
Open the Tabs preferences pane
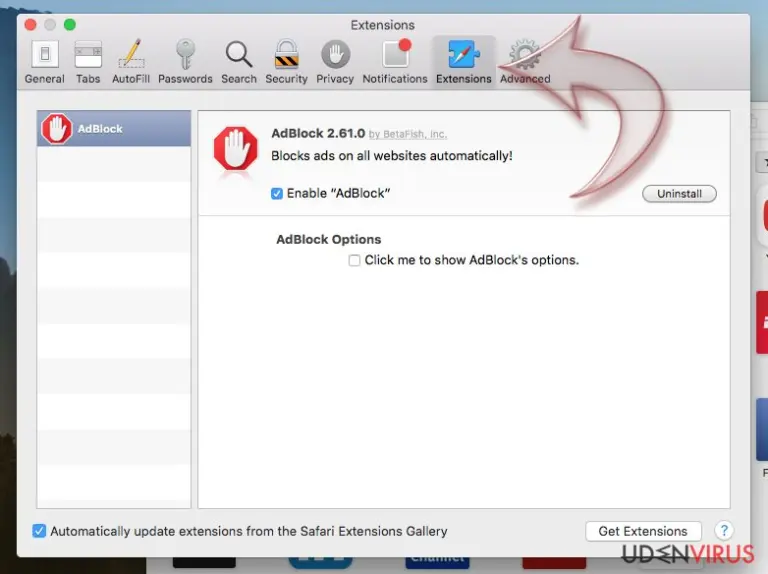pyautogui.click(x=88, y=62)
